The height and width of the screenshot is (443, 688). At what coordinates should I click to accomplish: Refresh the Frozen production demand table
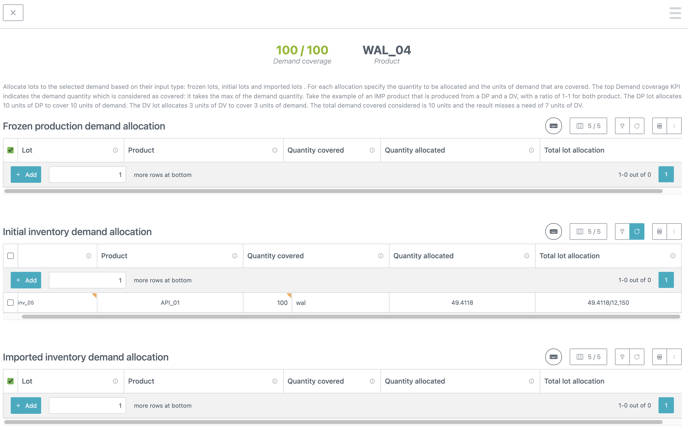point(637,126)
